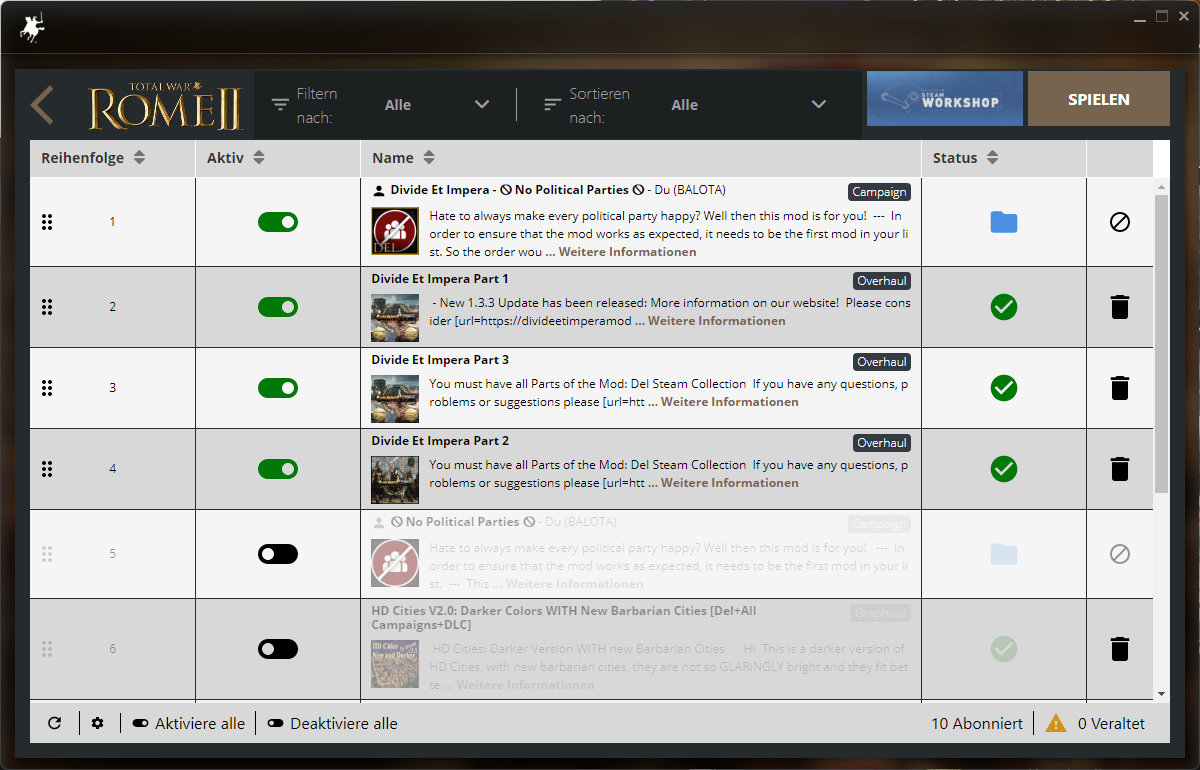1200x770 pixels.
Task: Open the Steam Workshop banner
Action: point(944,99)
